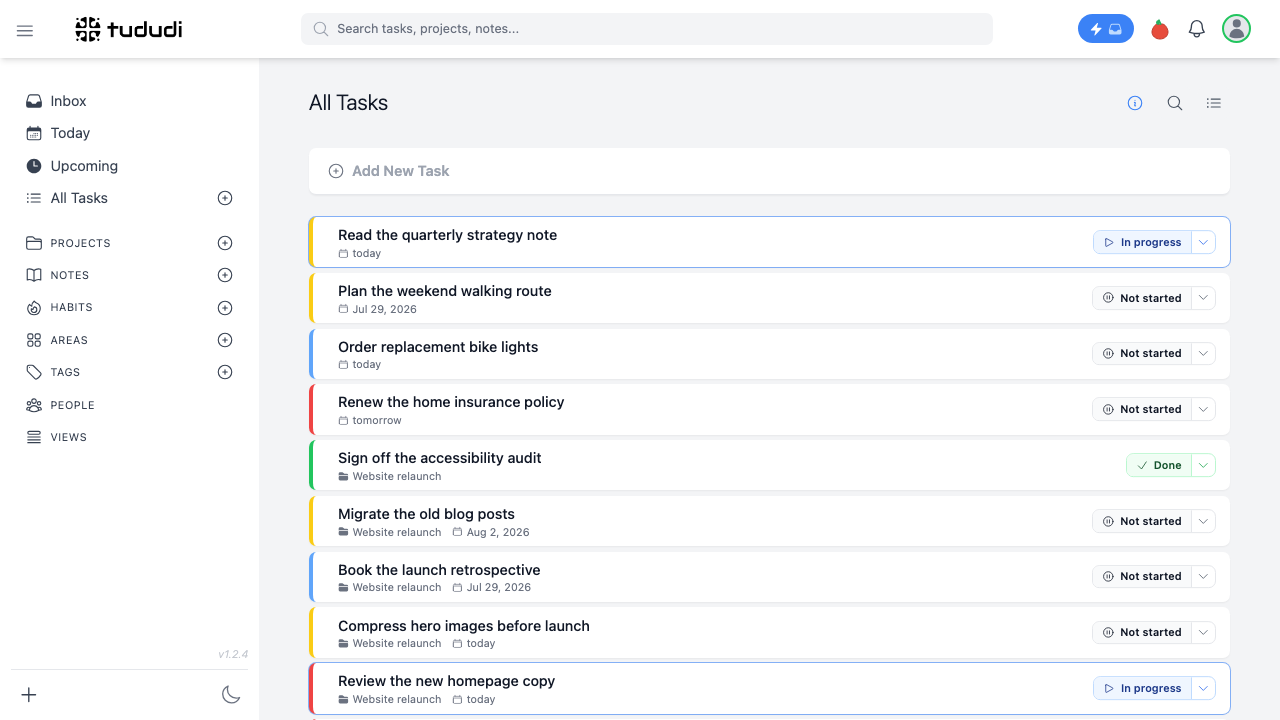
Task: Open task Read the quarterly strategy note
Action: point(447,235)
